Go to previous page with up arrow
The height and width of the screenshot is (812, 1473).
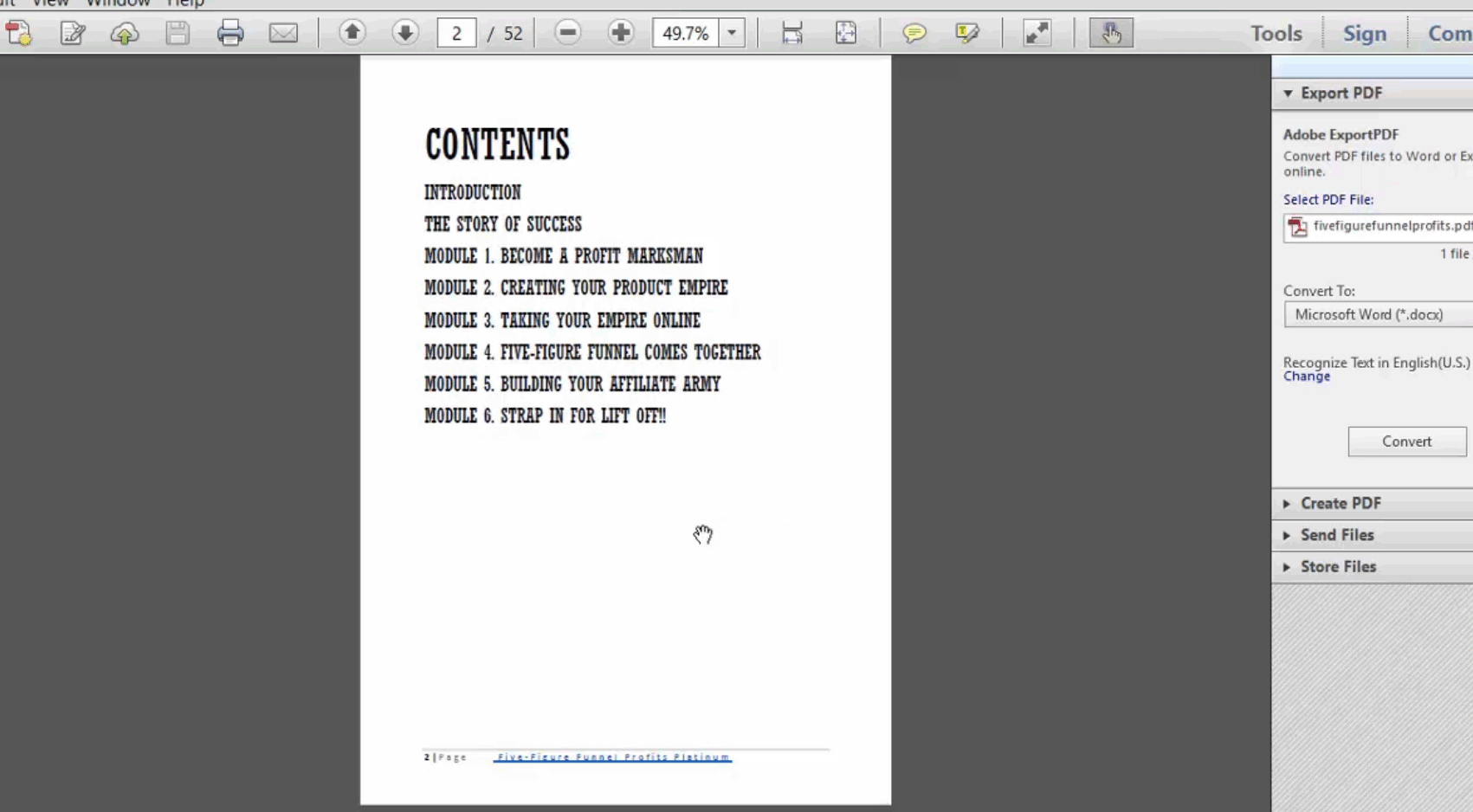pos(352,33)
